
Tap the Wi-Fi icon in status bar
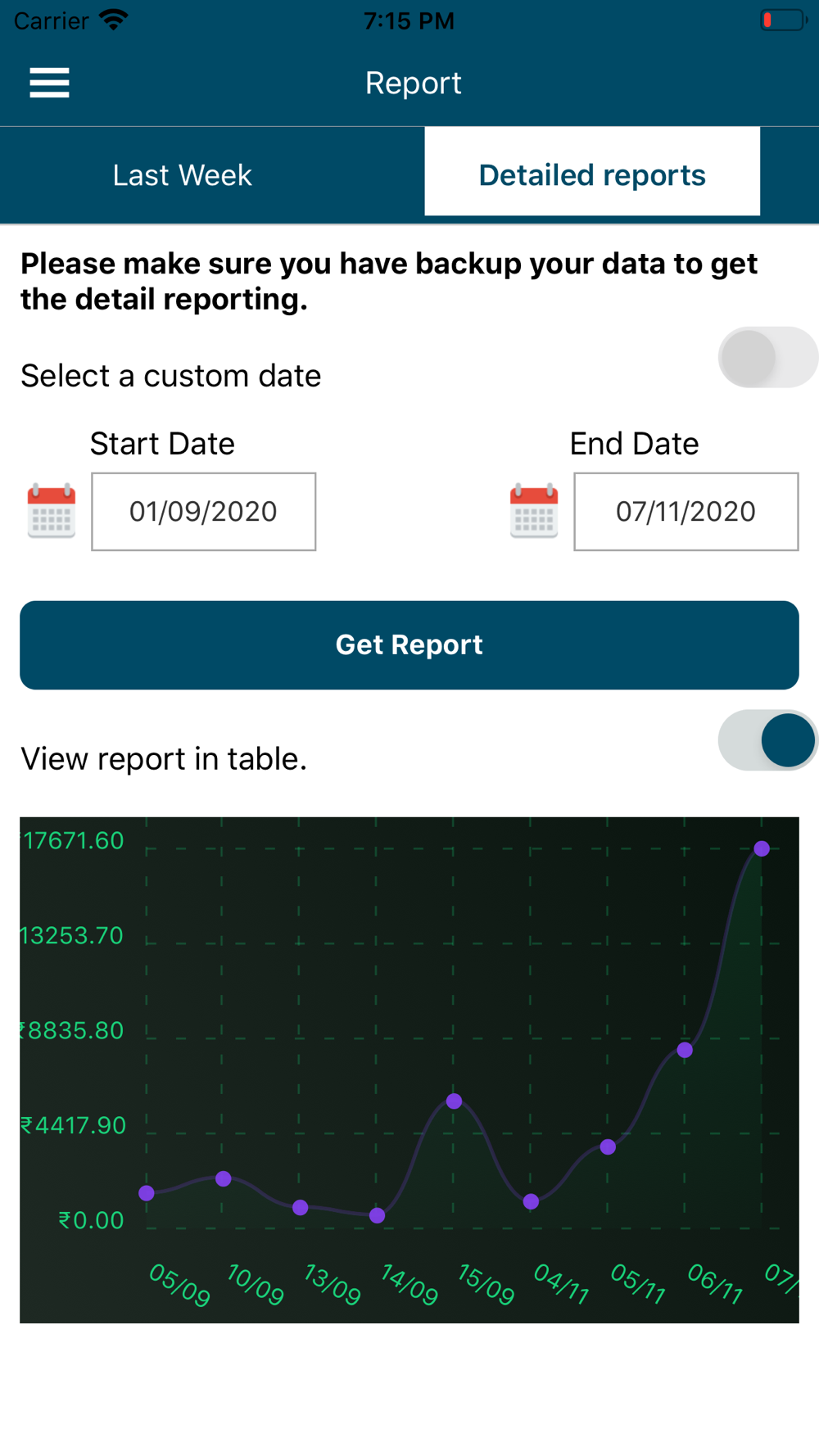[x=114, y=20]
